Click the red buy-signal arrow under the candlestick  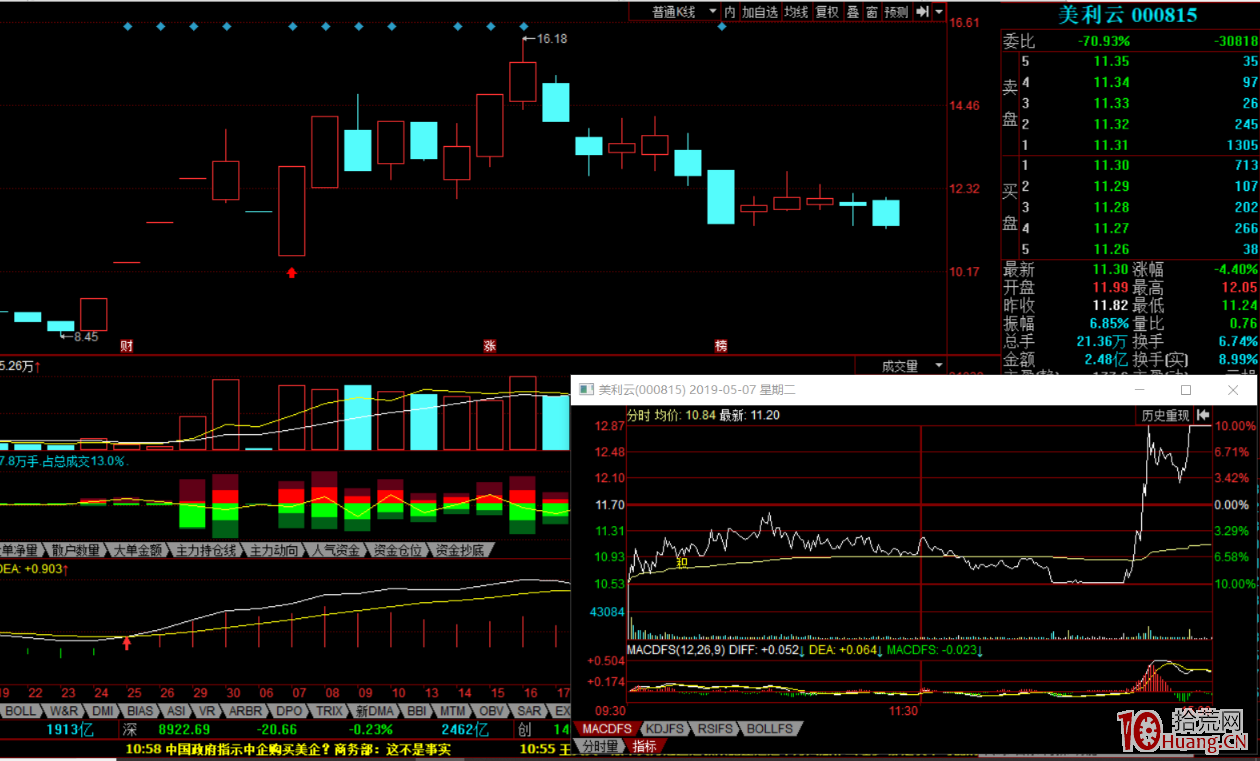click(291, 271)
